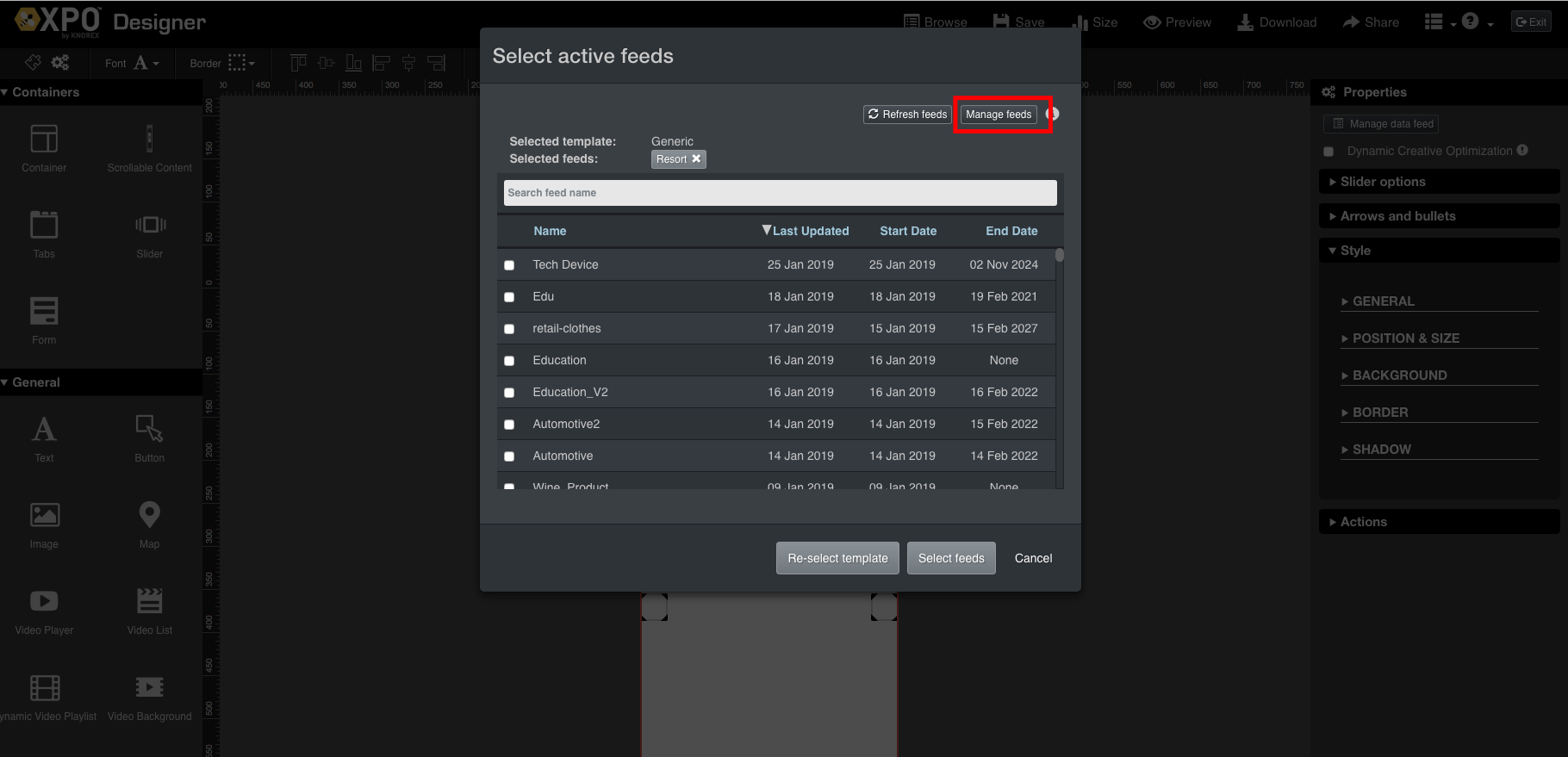1568x757 pixels.
Task: Click the Search feed name field
Action: point(780,193)
